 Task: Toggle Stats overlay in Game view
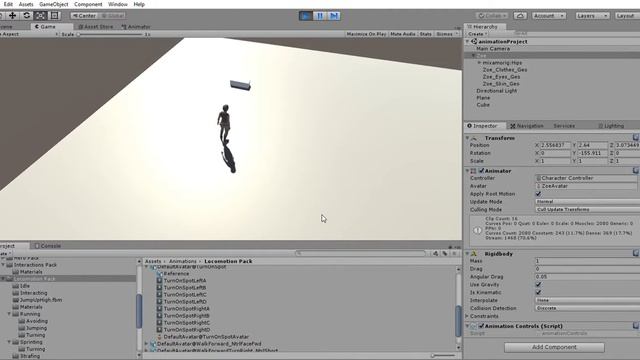click(x=425, y=34)
